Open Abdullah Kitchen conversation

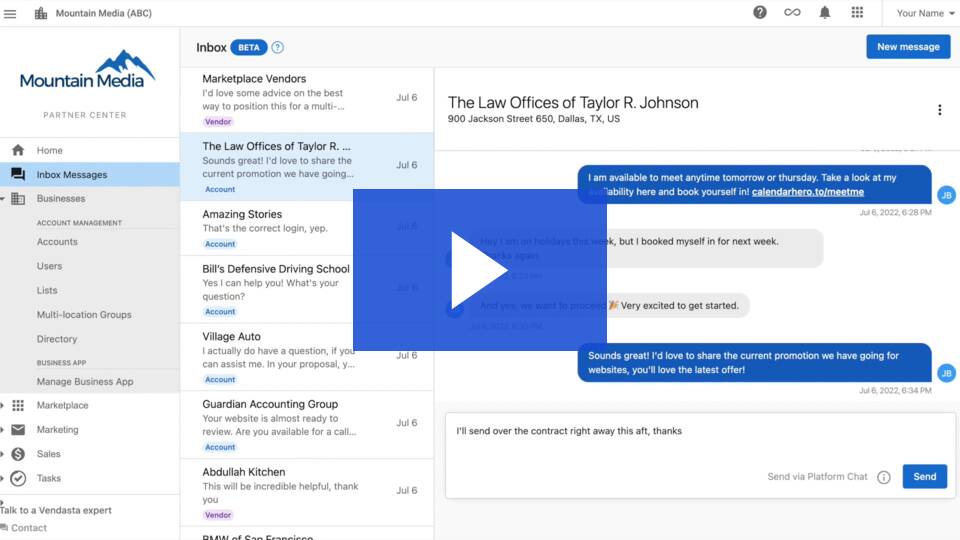pyautogui.click(x=307, y=492)
